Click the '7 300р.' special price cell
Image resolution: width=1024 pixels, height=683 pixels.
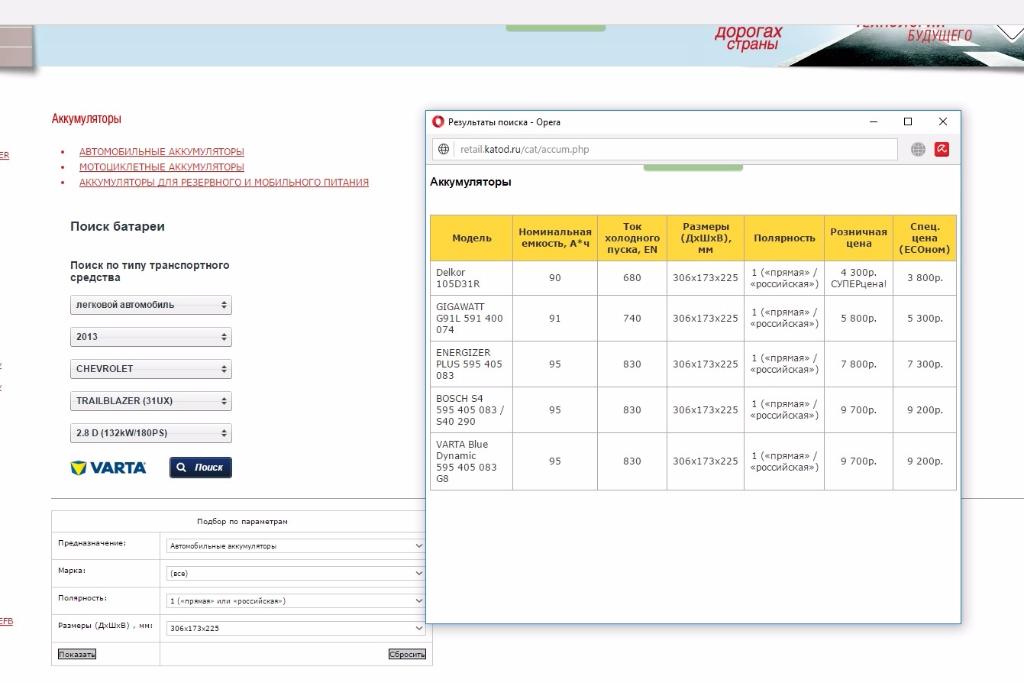tap(925, 364)
